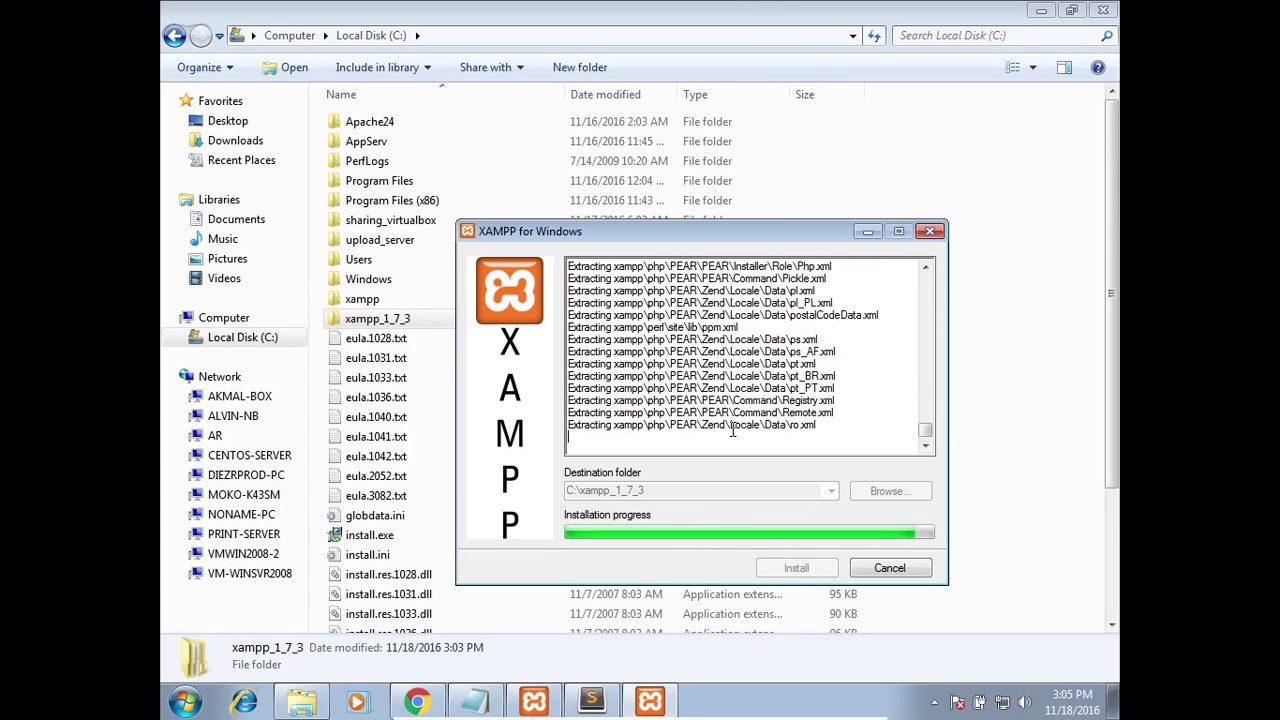Click the Cancel button in XAMPP installer
Viewport: 1280px width, 720px height.
tap(890, 568)
